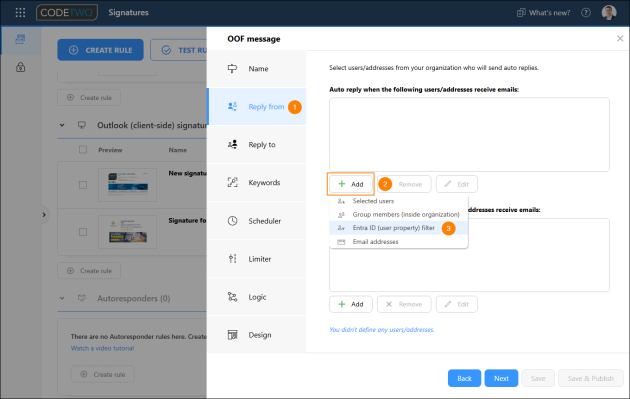This screenshot has width=630, height=399.
Task: Click the upper Remove button
Action: pyautogui.click(x=404, y=184)
